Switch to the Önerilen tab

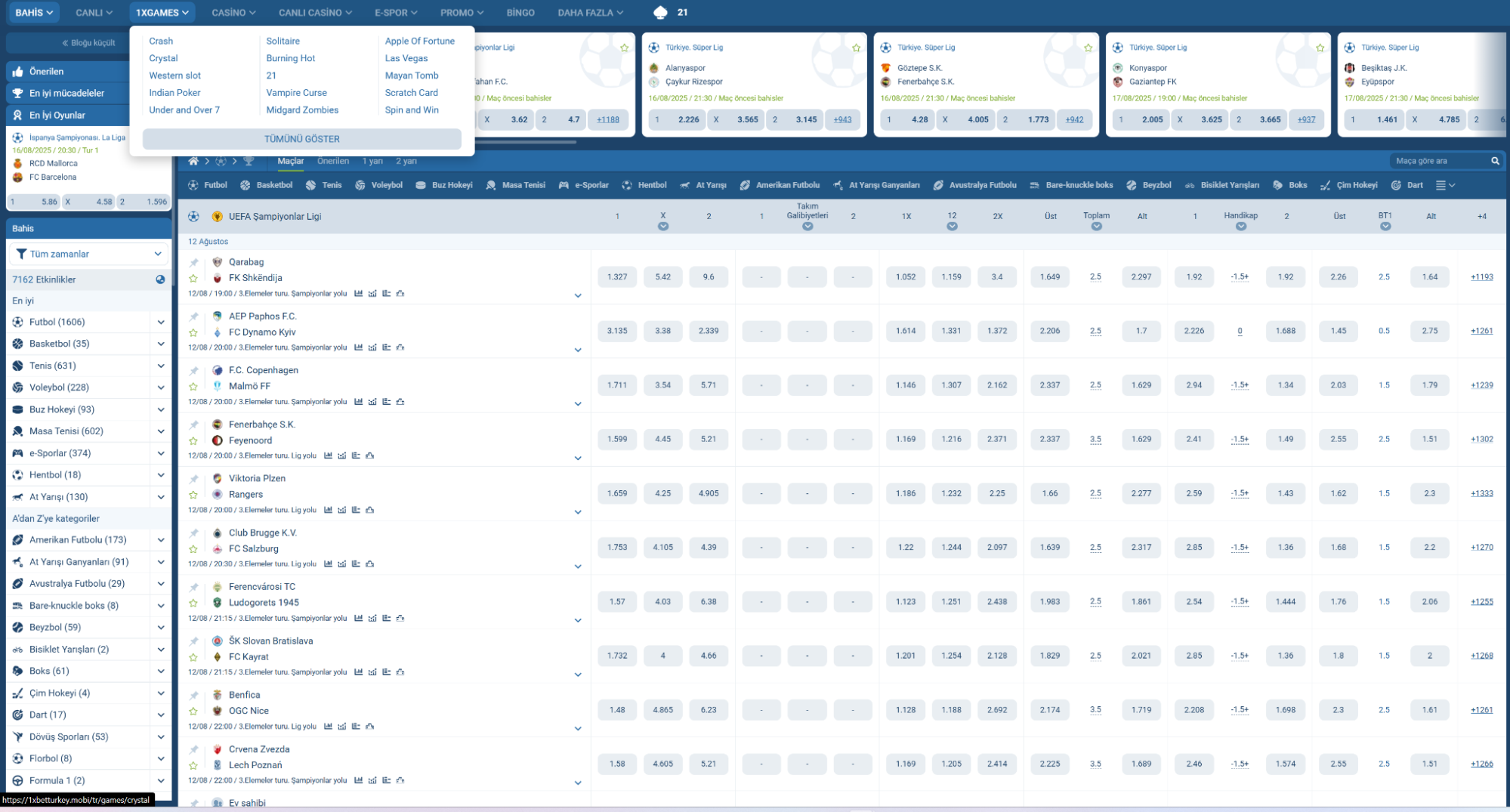point(332,161)
